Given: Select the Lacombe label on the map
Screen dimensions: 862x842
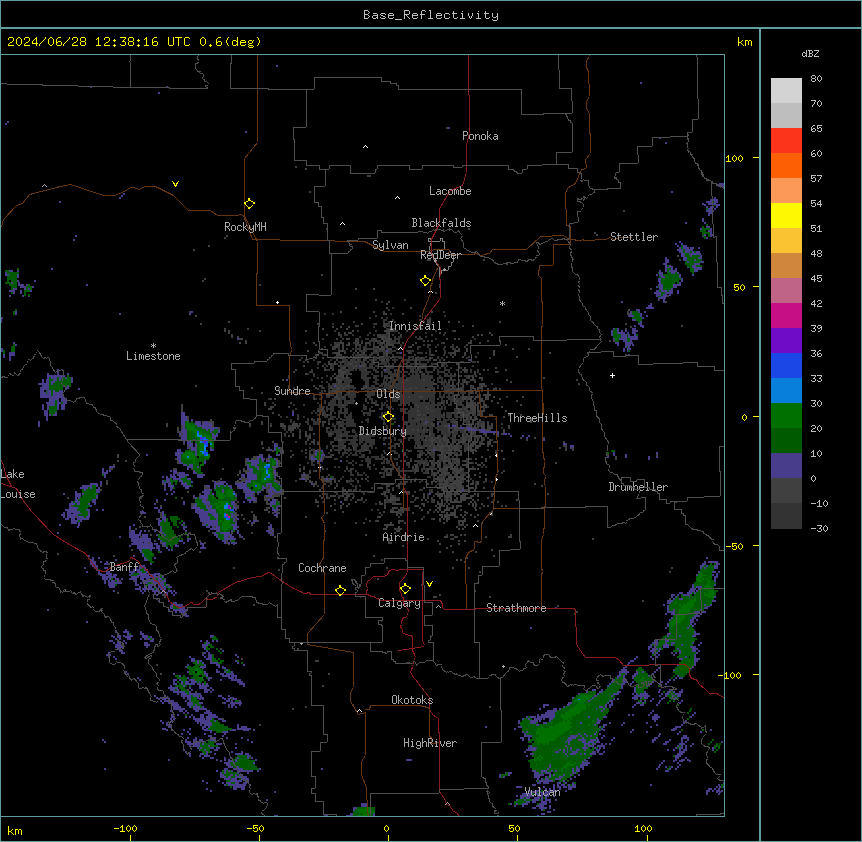Looking at the screenshot, I should (x=450, y=191).
